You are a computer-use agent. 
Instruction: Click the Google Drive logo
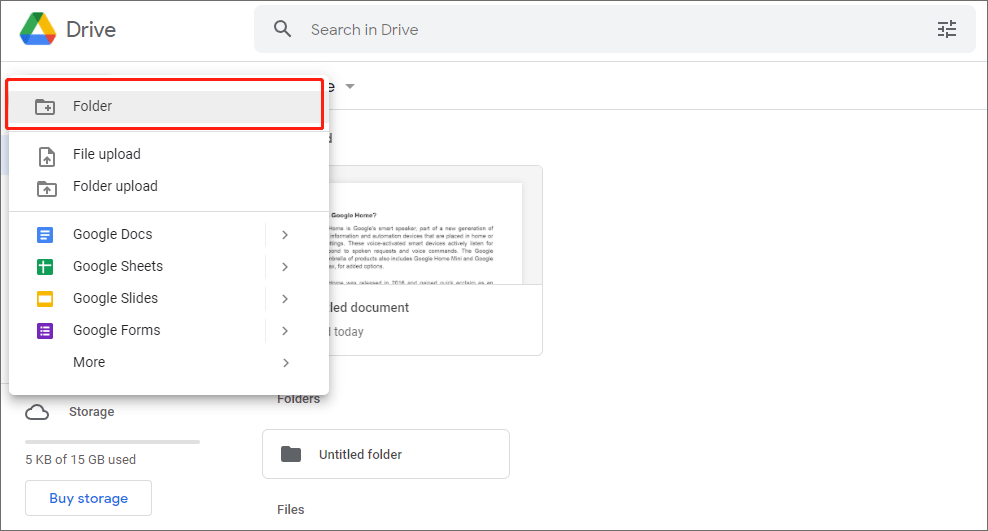(x=38, y=29)
